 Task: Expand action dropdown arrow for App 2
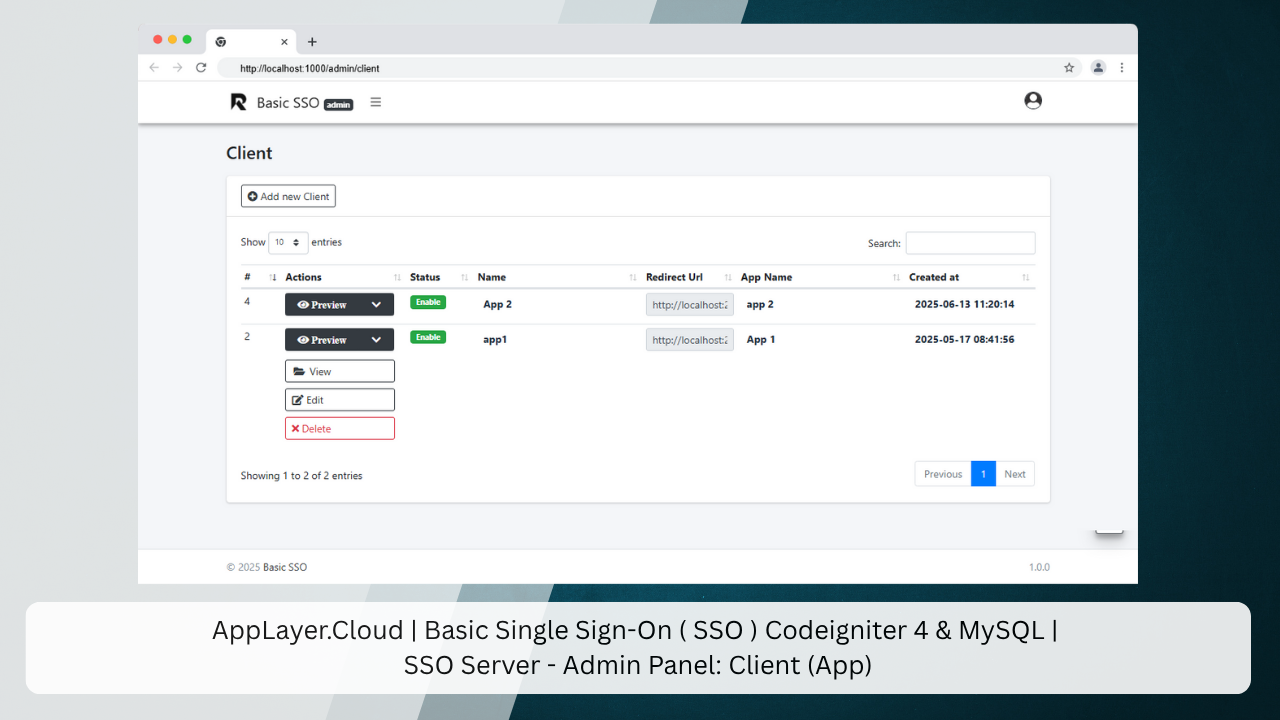click(x=377, y=305)
